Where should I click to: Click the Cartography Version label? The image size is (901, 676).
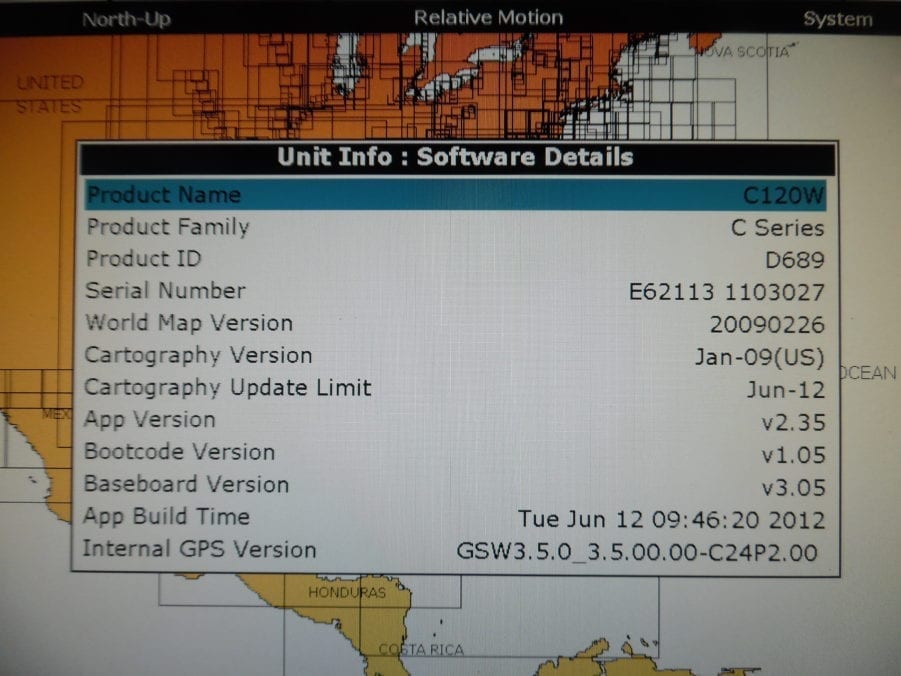click(198, 355)
